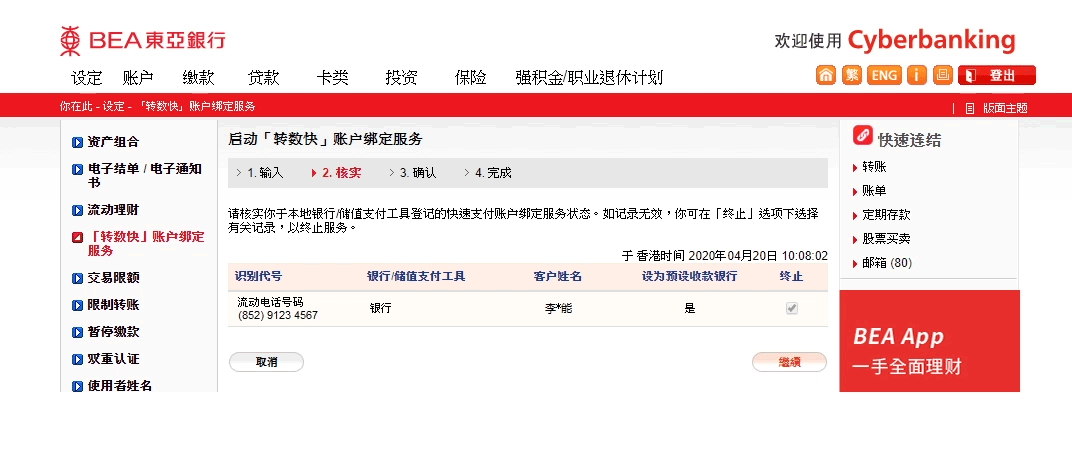This screenshot has width=1072, height=450.
Task: Open 双重认证 sidebar link
Action: point(113,359)
